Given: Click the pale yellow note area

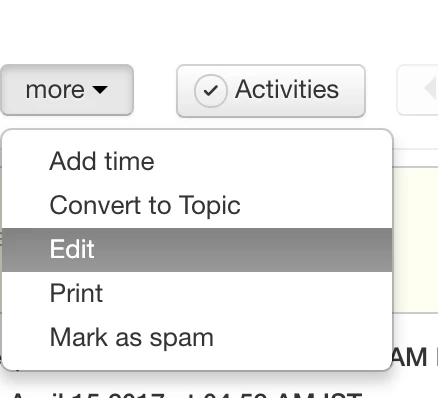Looking at the screenshot, I should pos(416,240).
